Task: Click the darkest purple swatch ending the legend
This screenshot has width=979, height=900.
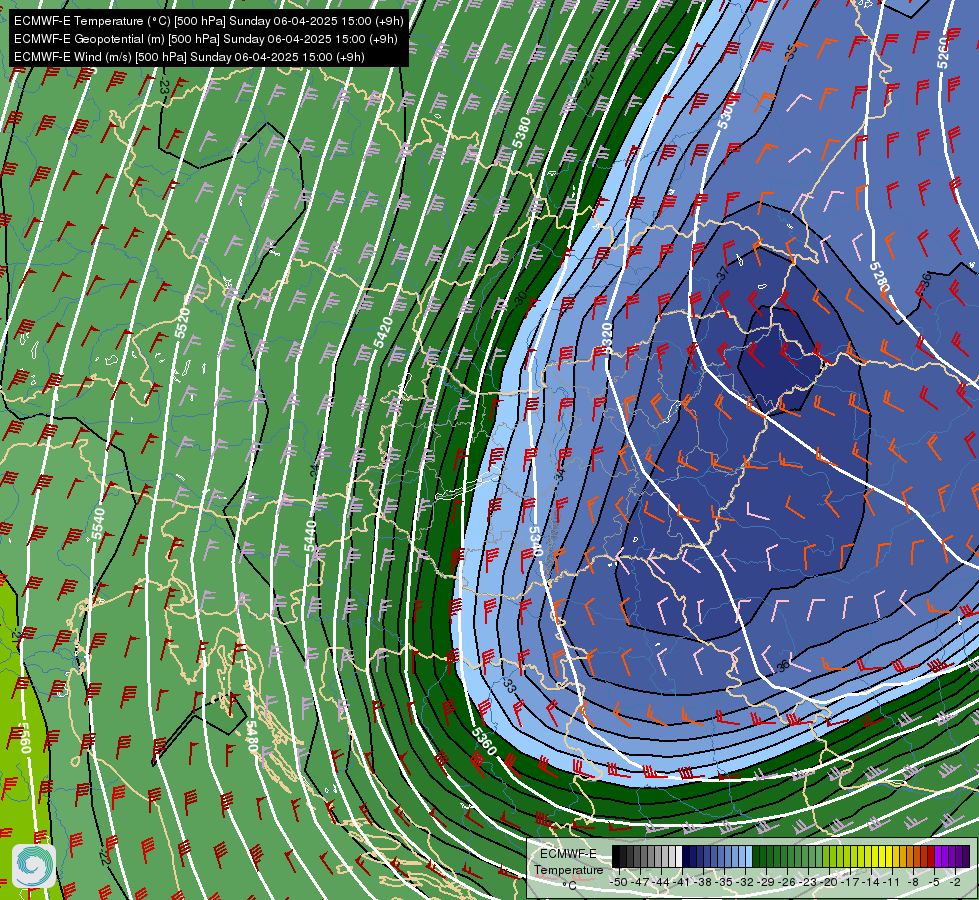Action: point(965,856)
